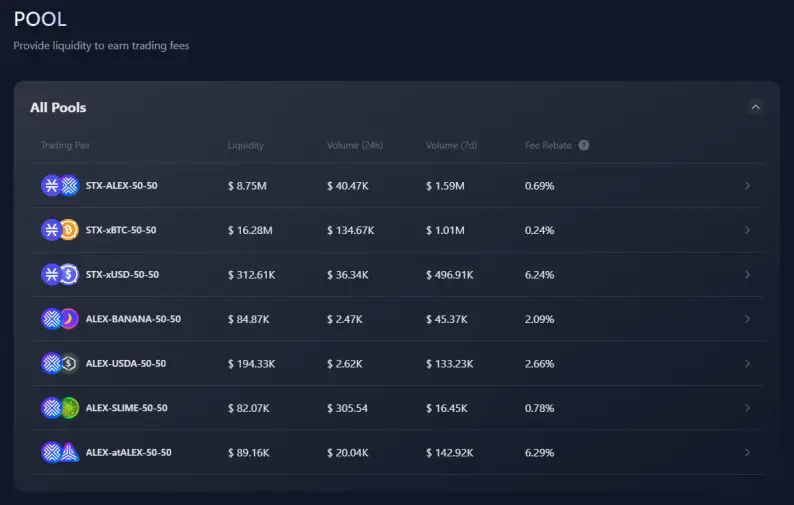This screenshot has width=794, height=505.
Task: Click the Provide liquidity subtitle text
Action: (x=101, y=46)
